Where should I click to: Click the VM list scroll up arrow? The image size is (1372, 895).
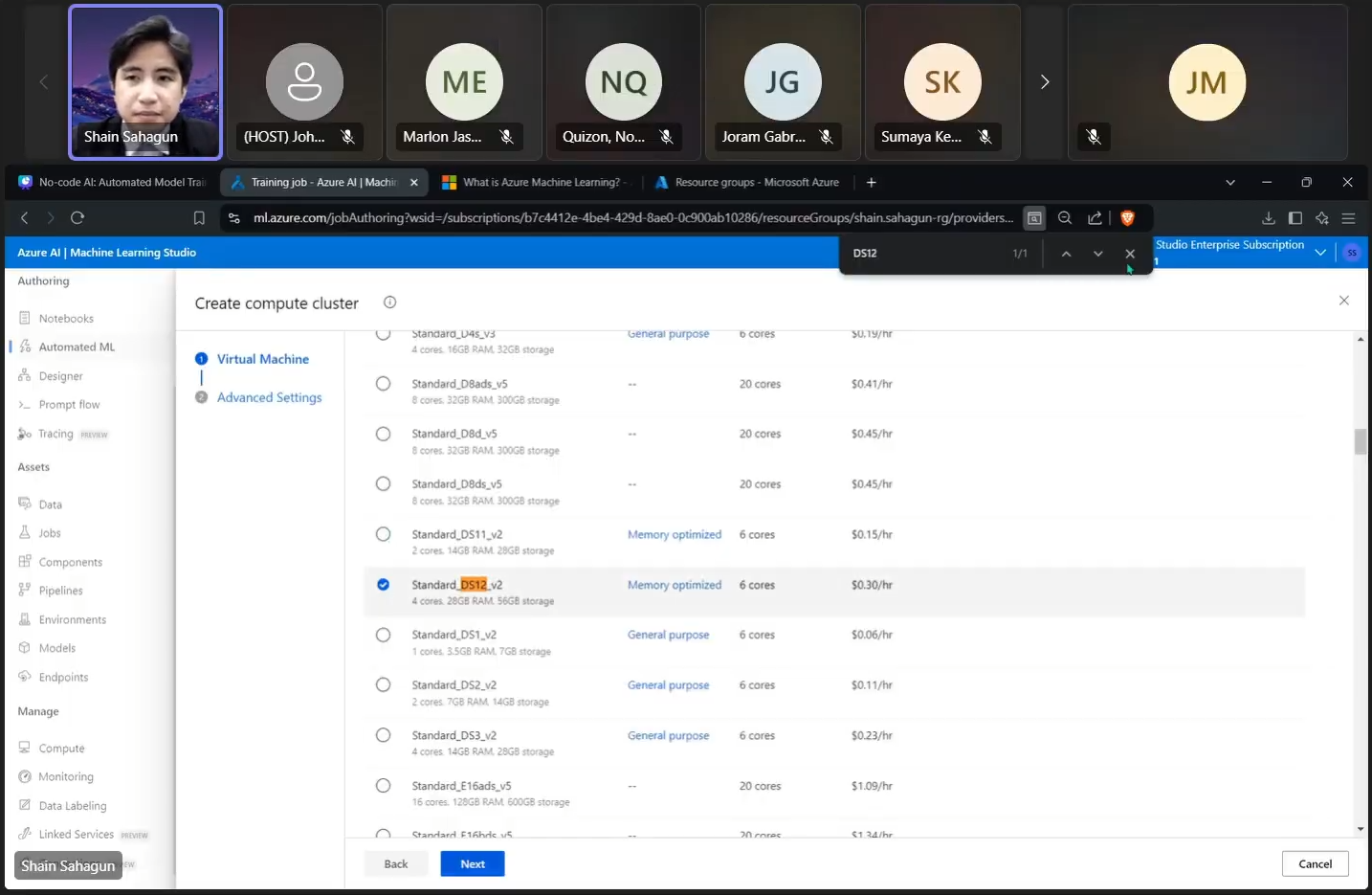(1361, 339)
